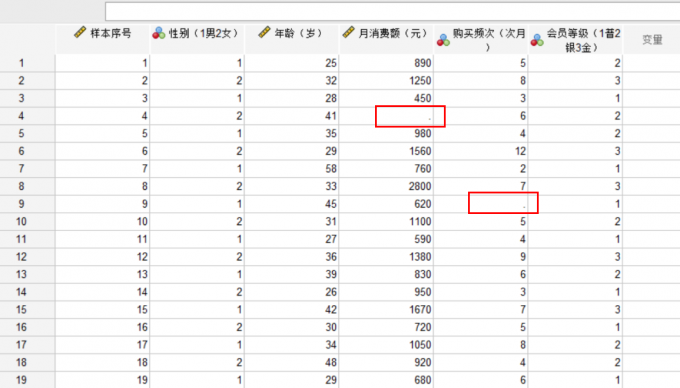Select row header number 13

coord(28,274)
